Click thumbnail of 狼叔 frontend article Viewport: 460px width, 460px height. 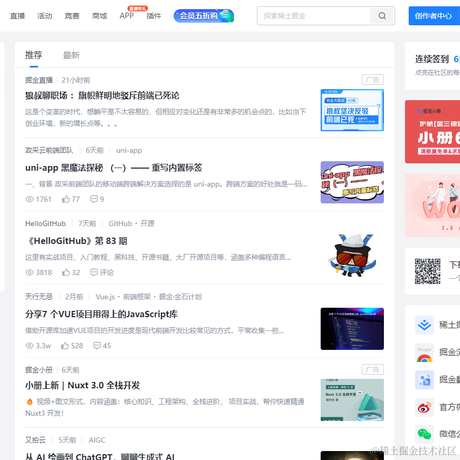(x=352, y=110)
